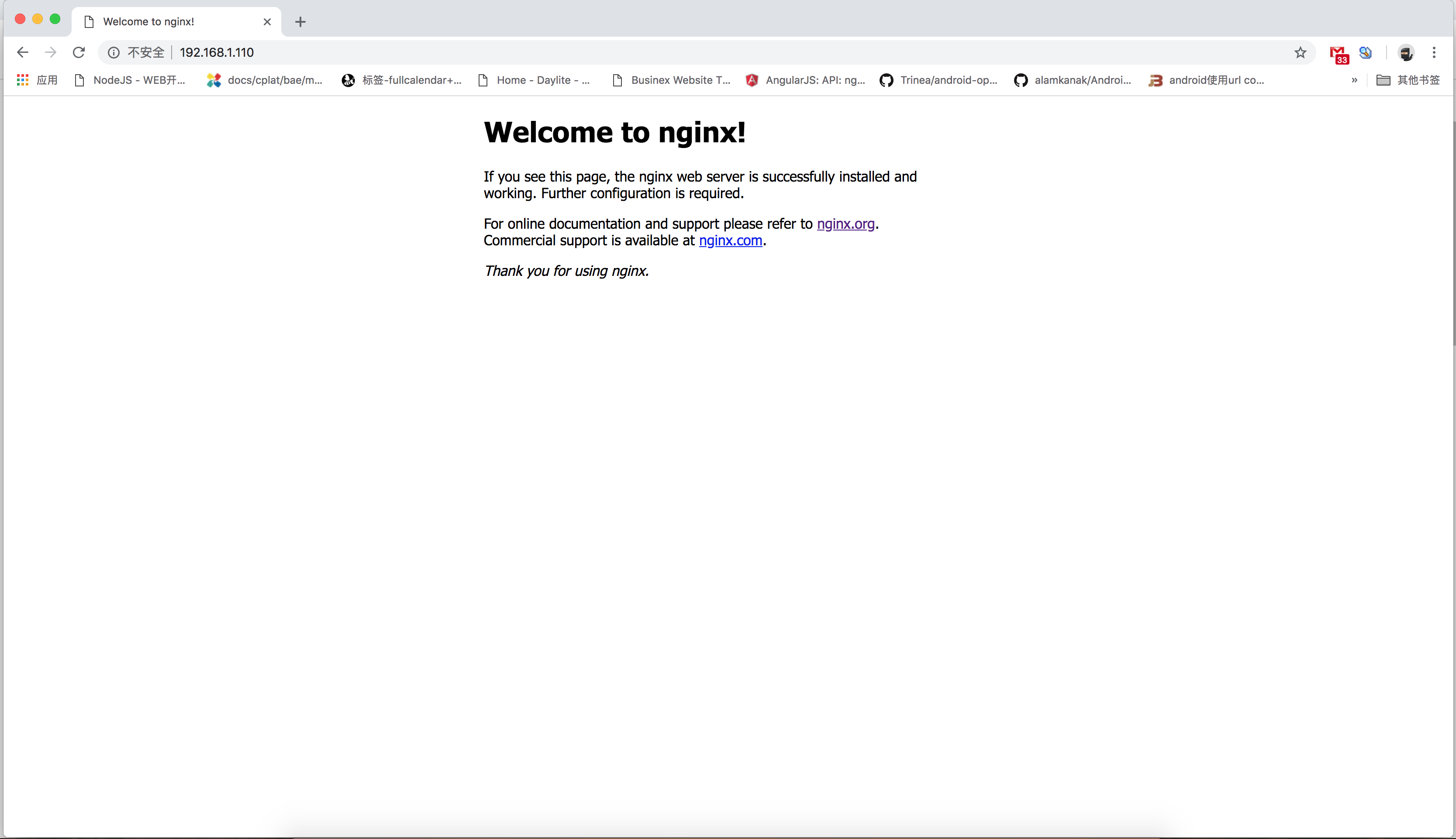Follow the nginx.org link

coord(845,224)
